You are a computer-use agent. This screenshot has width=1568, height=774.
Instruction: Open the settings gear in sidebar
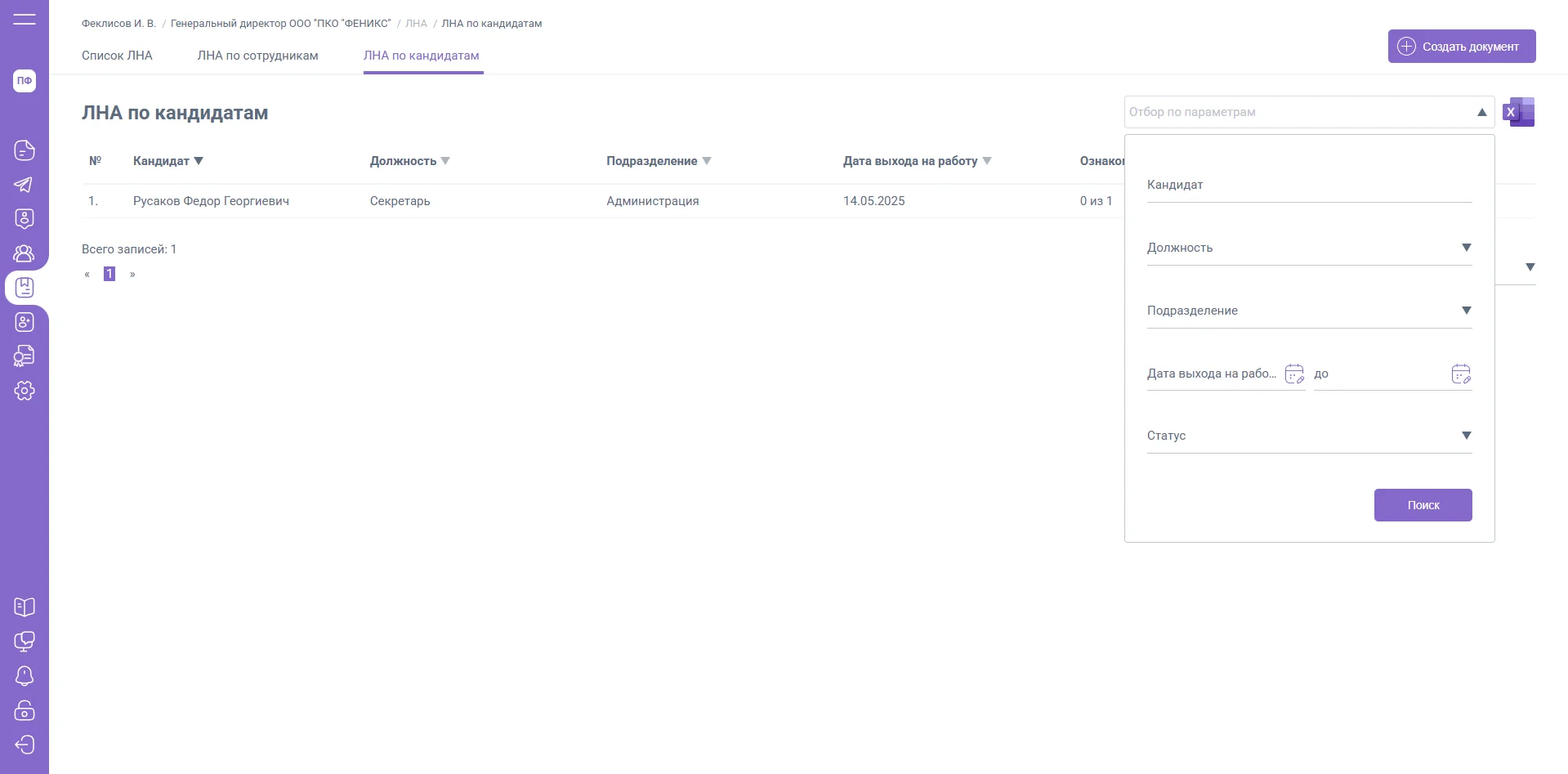[25, 391]
